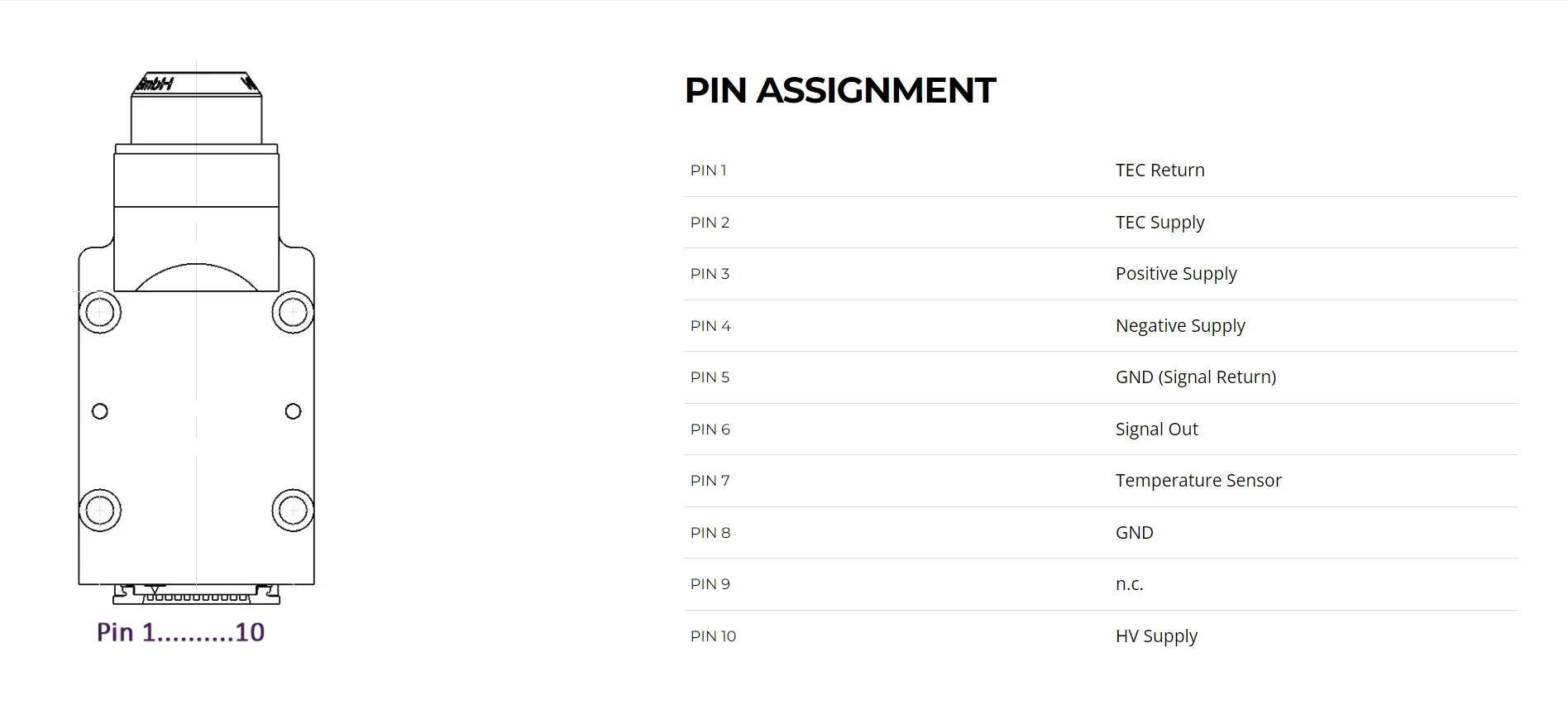Click the PIN 10 label

click(x=713, y=636)
